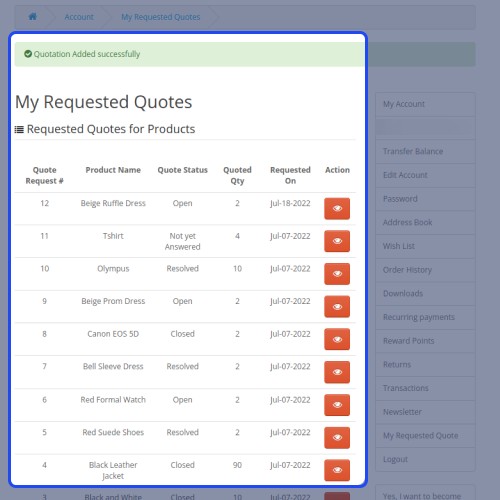The width and height of the screenshot is (500, 500).
Task: Open My Requested Quotes breadcrumb
Action: tap(161, 17)
